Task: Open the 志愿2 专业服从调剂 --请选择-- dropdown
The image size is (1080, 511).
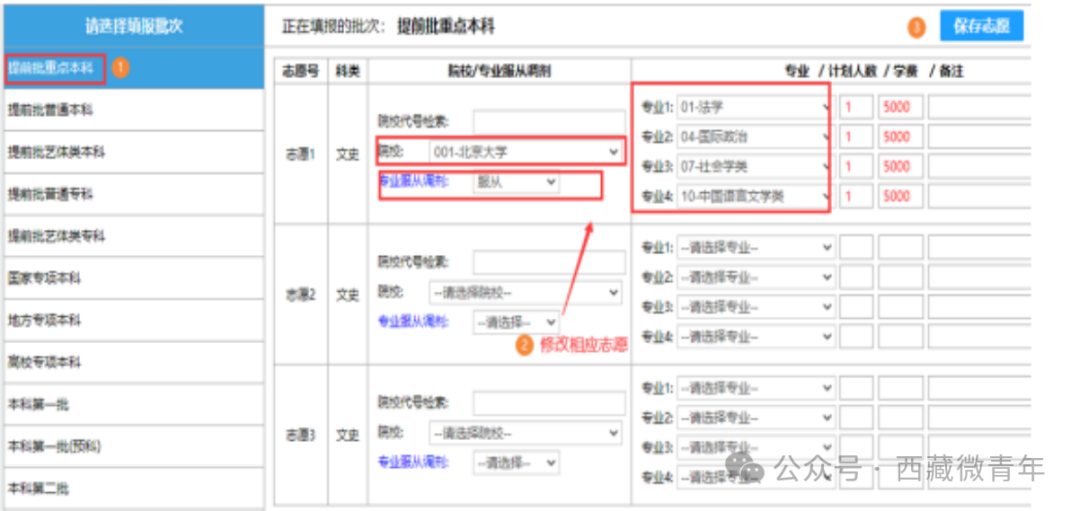Action: tap(516, 322)
